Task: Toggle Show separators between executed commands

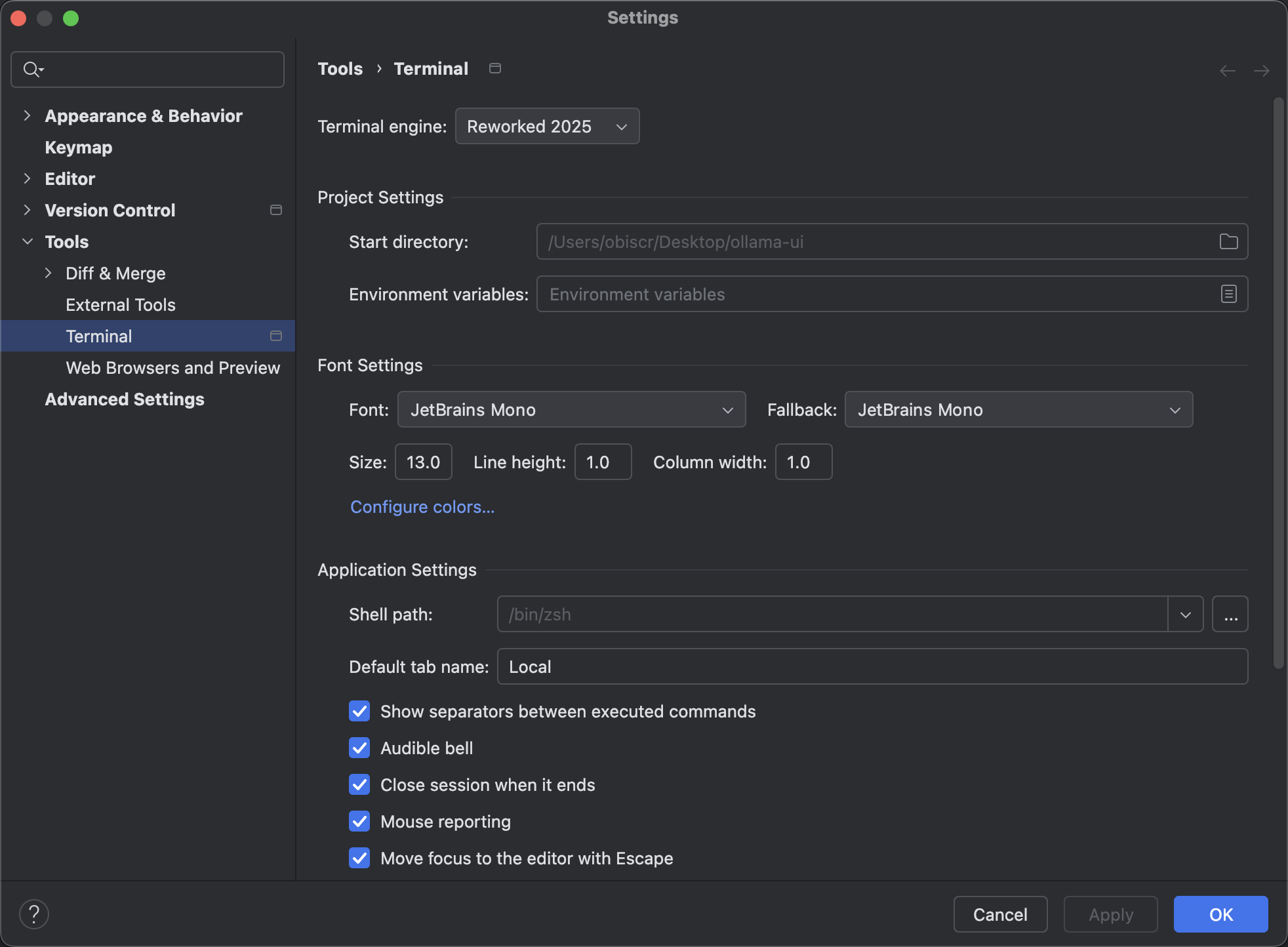Action: (x=359, y=711)
